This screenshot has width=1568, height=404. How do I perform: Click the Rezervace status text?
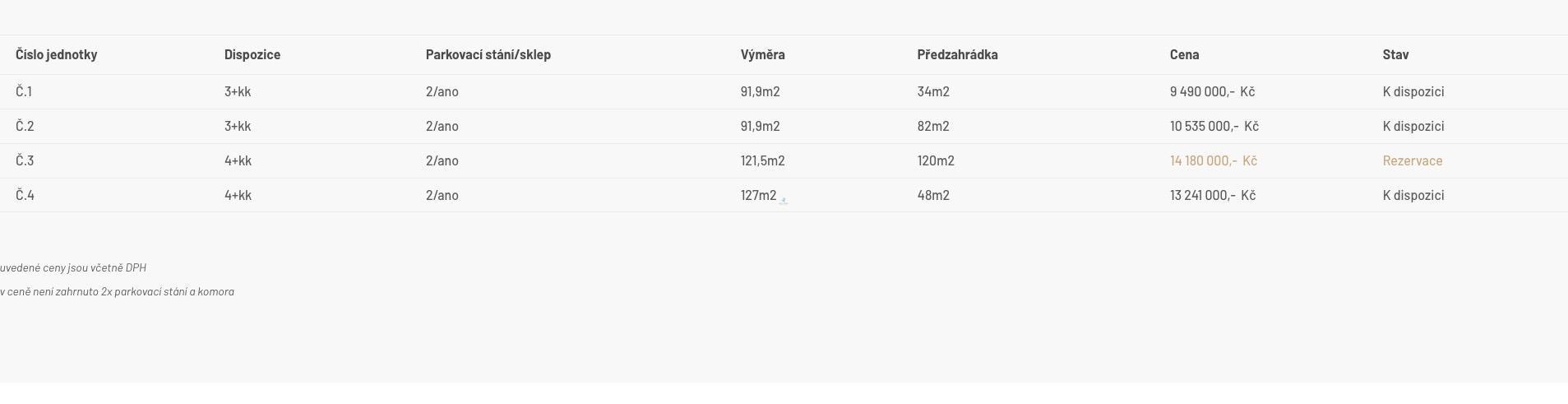[1413, 160]
